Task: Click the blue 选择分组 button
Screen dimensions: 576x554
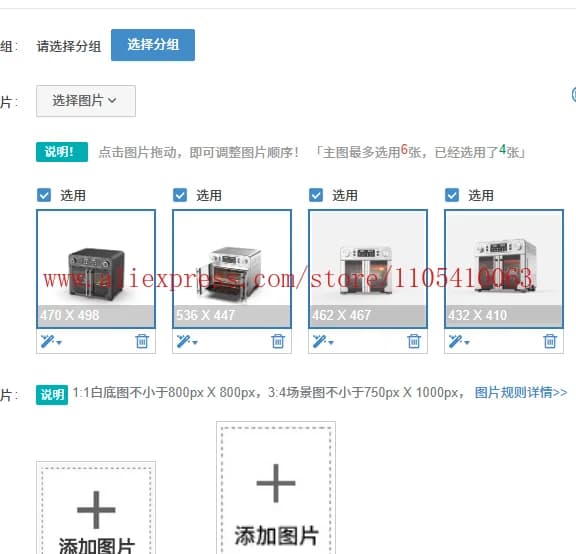Action: pyautogui.click(x=153, y=45)
